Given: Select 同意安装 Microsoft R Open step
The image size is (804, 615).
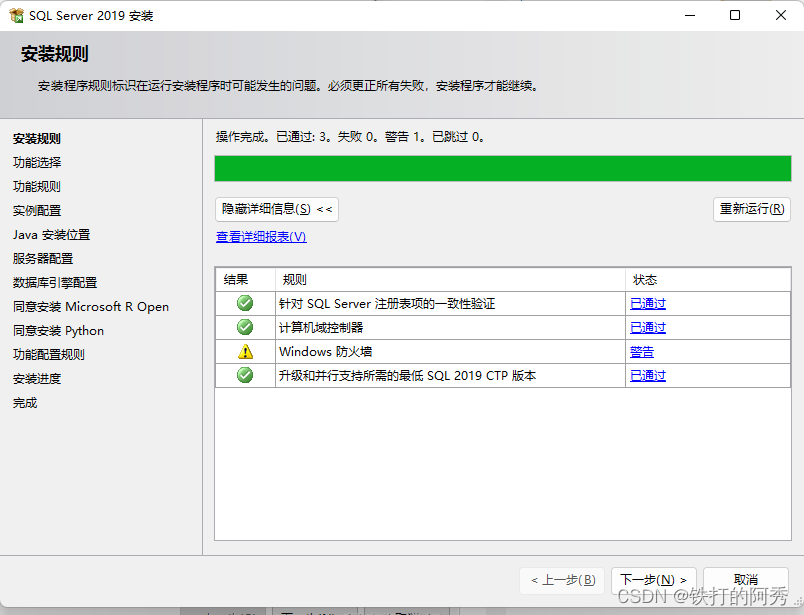Looking at the screenshot, I should [x=91, y=307].
